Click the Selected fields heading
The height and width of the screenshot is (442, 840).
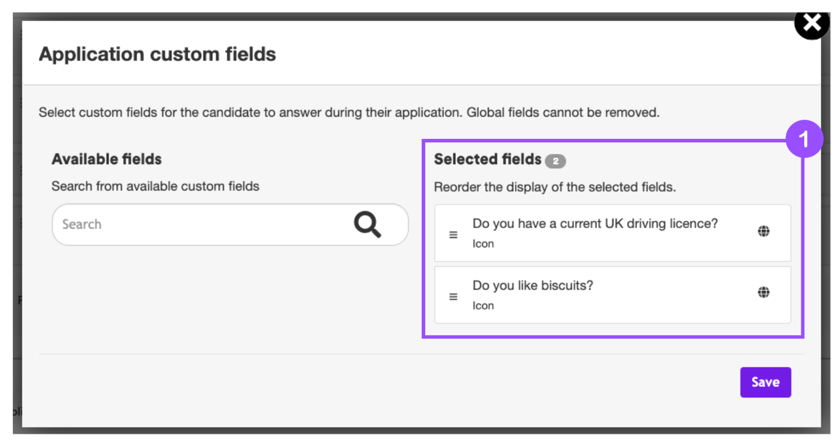(x=487, y=160)
